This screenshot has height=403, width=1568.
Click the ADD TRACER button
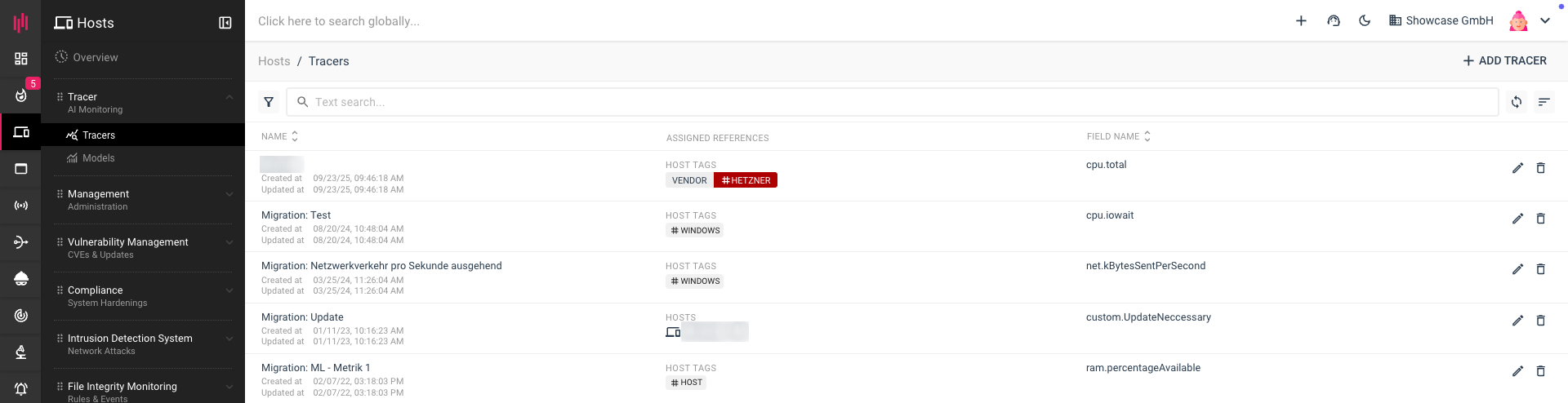point(1504,60)
